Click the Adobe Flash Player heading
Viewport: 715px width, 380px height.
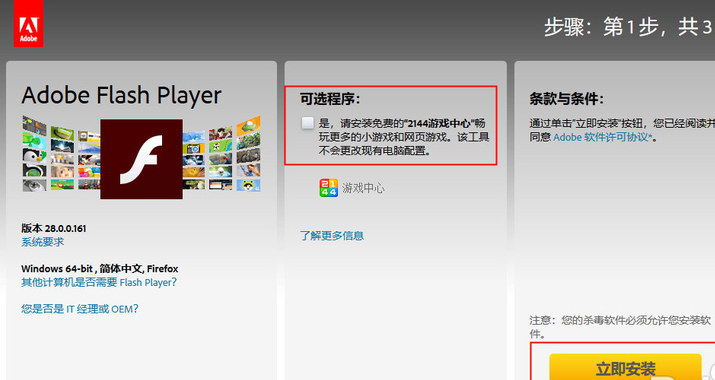point(121,95)
